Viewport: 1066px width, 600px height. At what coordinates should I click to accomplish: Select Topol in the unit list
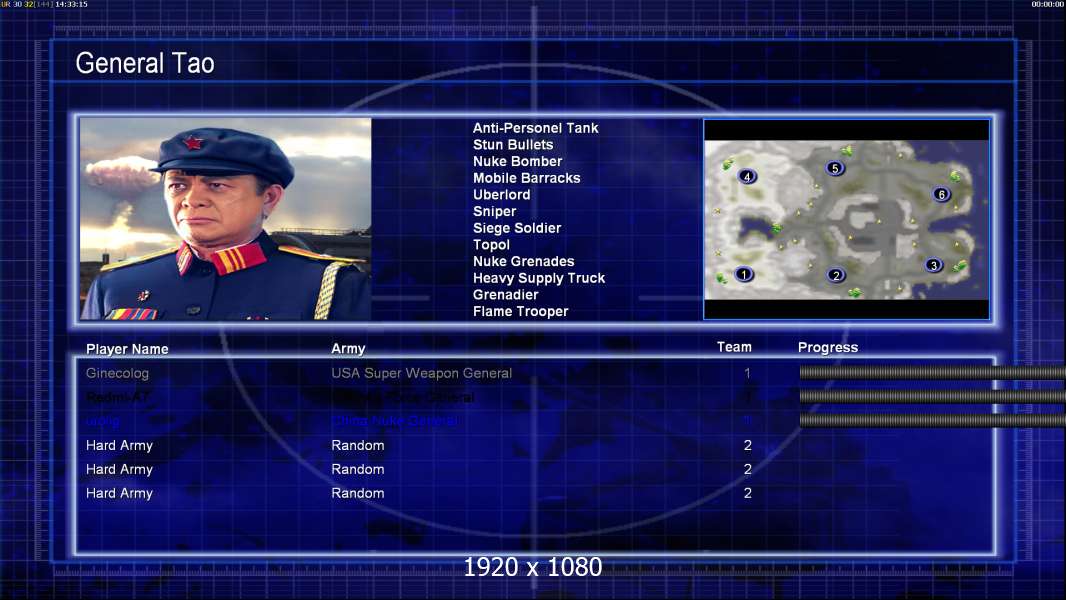491,245
